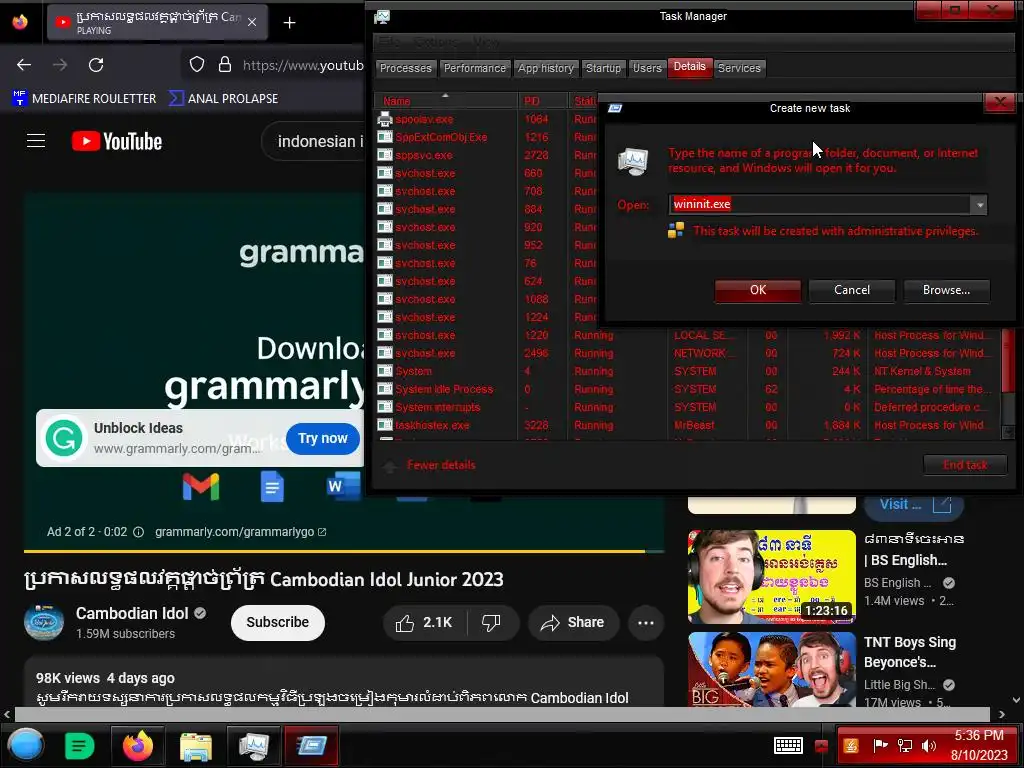Viewport: 1024px width, 768px height.
Task: Switch to Performance tab
Action: tap(475, 68)
